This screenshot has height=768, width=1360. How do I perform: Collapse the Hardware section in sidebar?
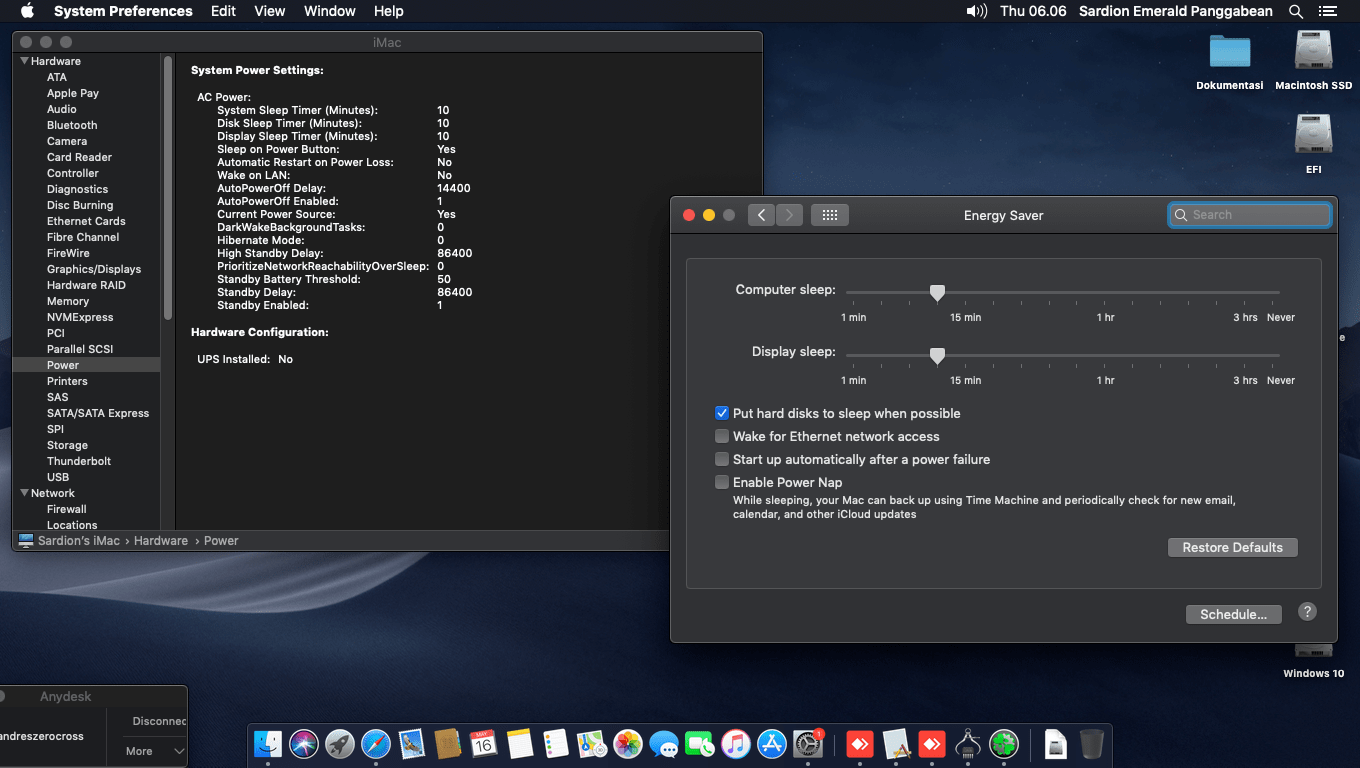[24, 61]
